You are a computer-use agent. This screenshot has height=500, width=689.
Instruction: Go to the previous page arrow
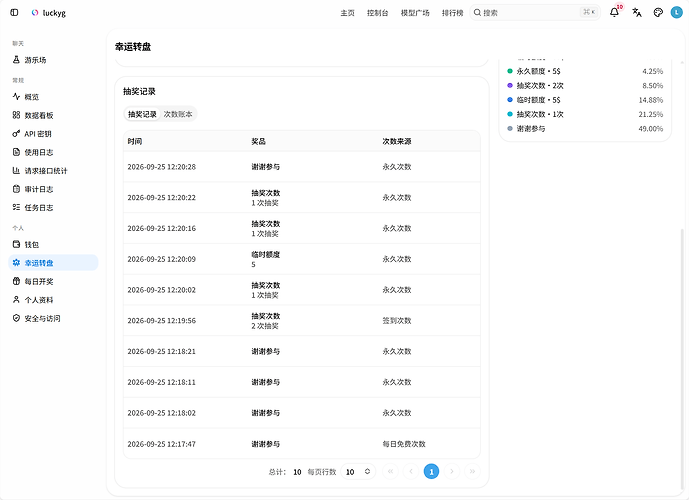pos(411,472)
